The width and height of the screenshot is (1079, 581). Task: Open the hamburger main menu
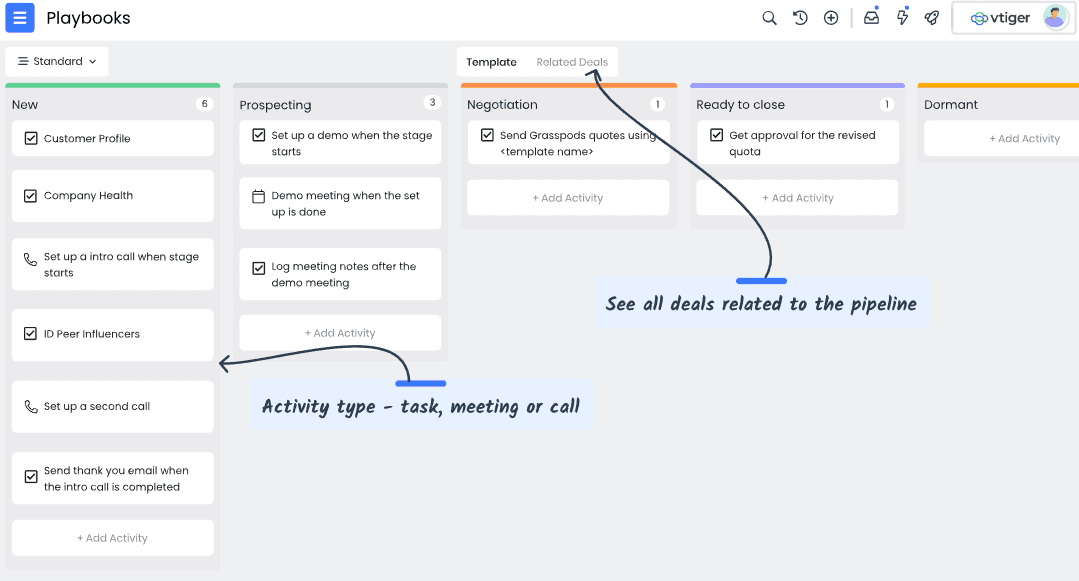pyautogui.click(x=20, y=18)
